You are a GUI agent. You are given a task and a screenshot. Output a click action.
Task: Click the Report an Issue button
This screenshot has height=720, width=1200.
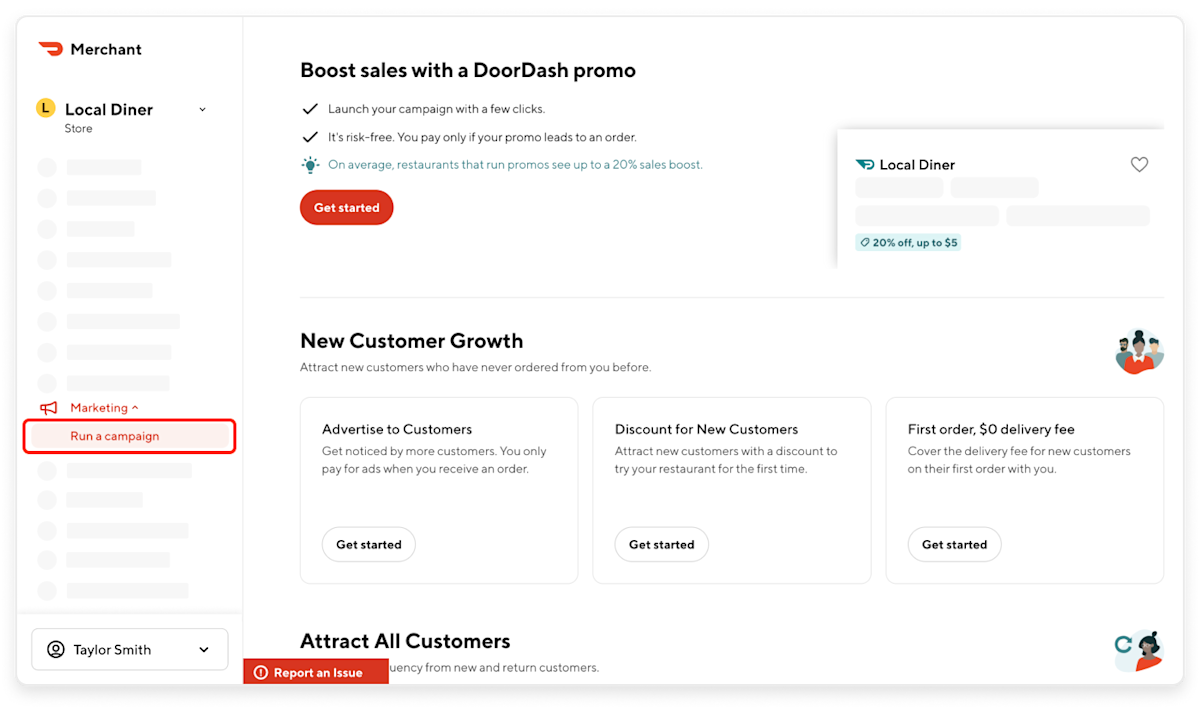[316, 672]
